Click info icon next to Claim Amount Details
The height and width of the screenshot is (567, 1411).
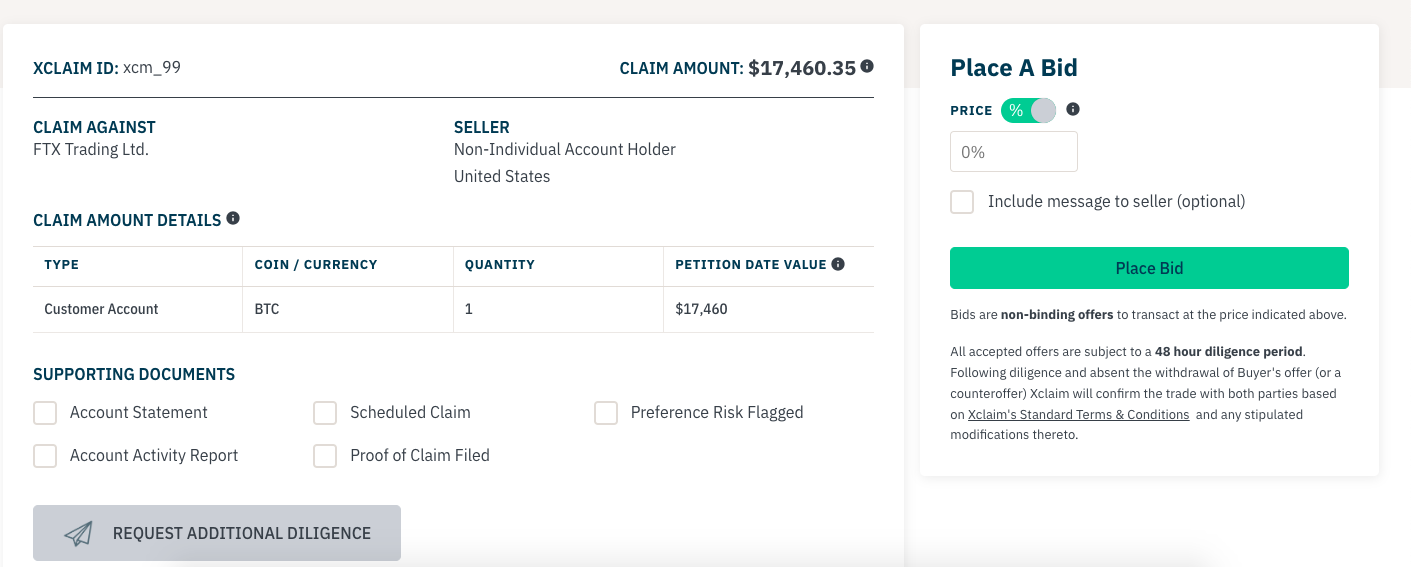coord(233,218)
